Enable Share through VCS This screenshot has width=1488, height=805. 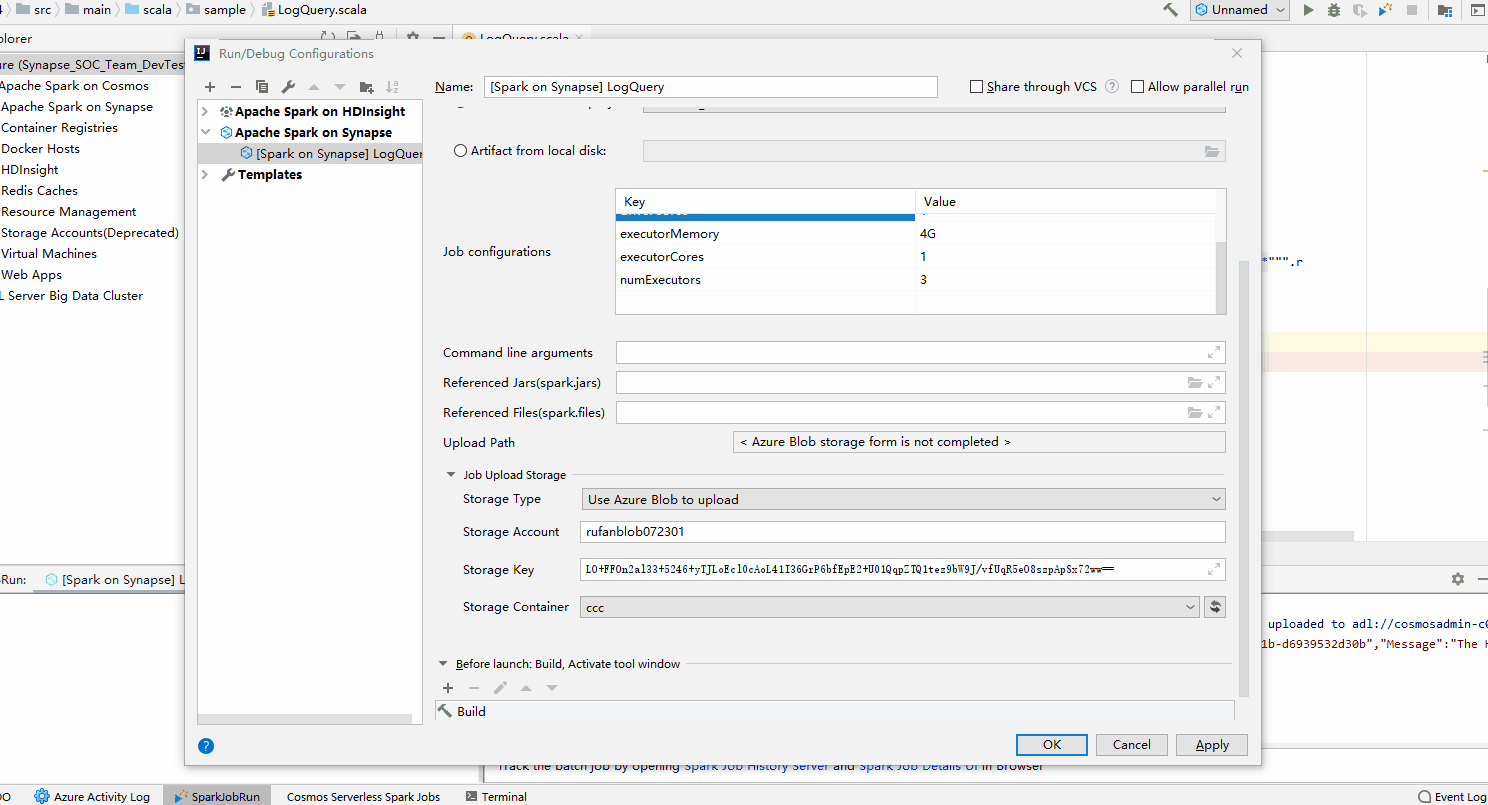976,86
